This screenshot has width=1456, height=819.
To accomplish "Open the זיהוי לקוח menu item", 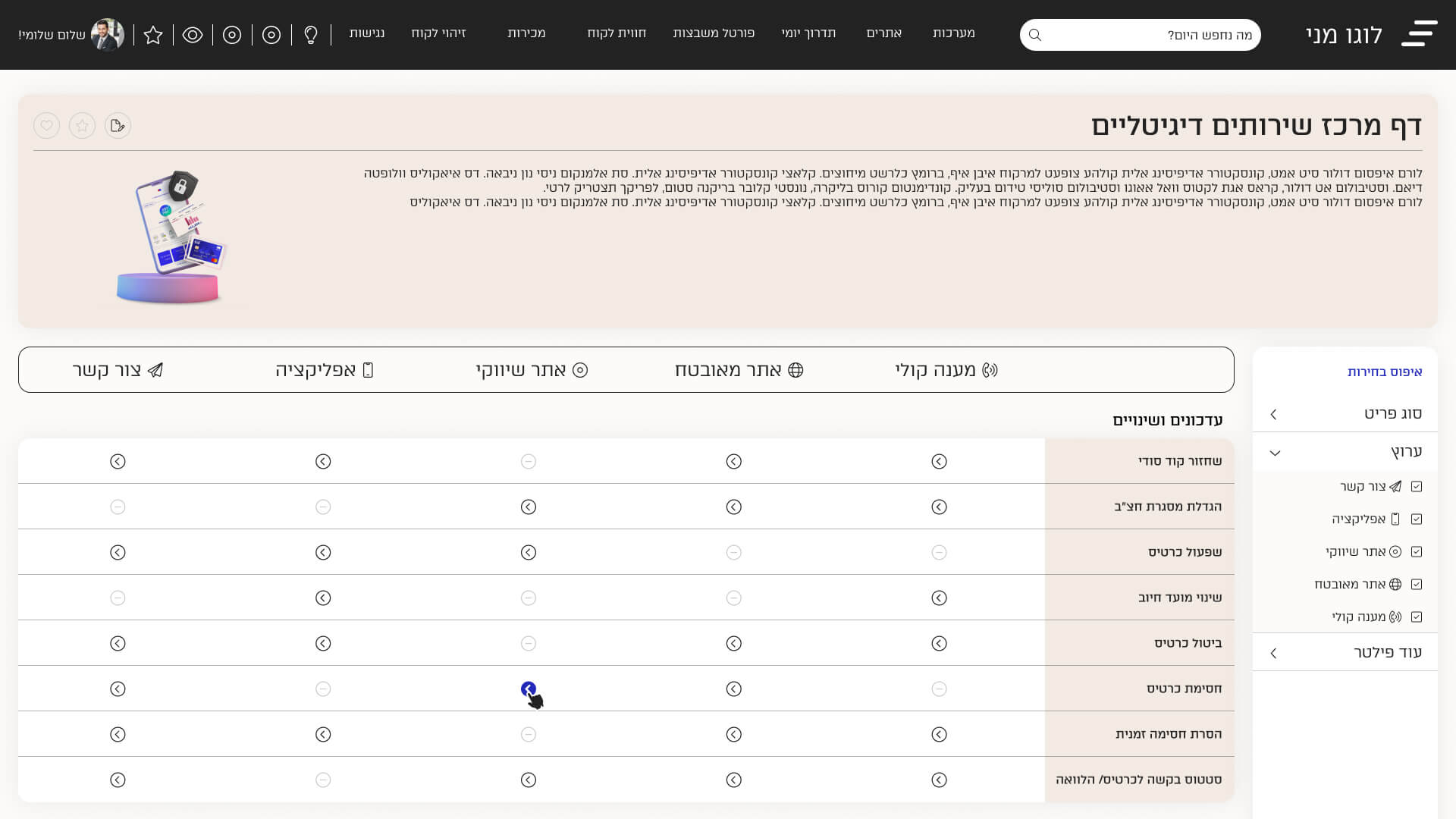I will (x=438, y=33).
